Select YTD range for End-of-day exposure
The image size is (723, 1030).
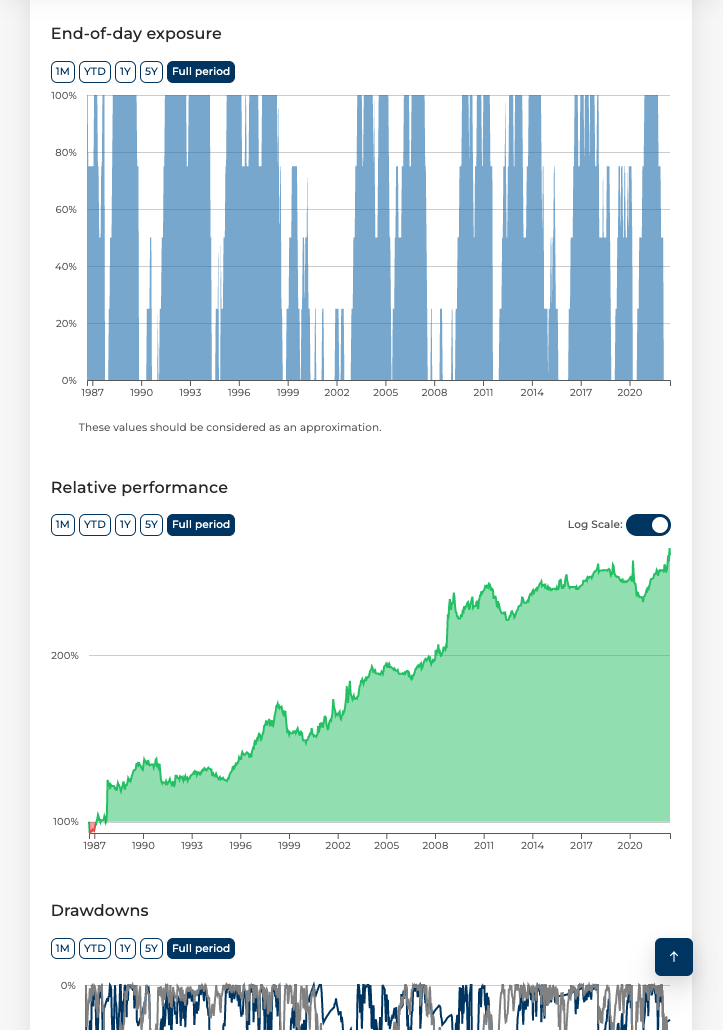95,72
